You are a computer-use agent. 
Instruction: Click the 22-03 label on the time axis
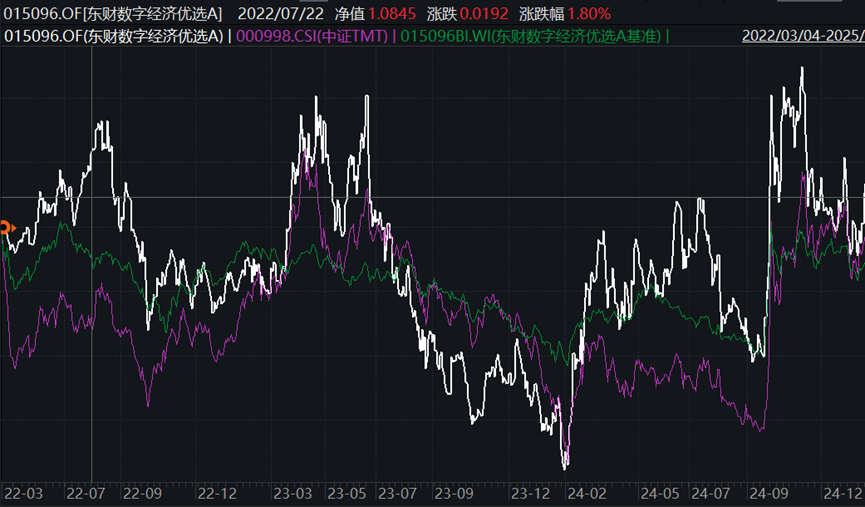[23, 494]
